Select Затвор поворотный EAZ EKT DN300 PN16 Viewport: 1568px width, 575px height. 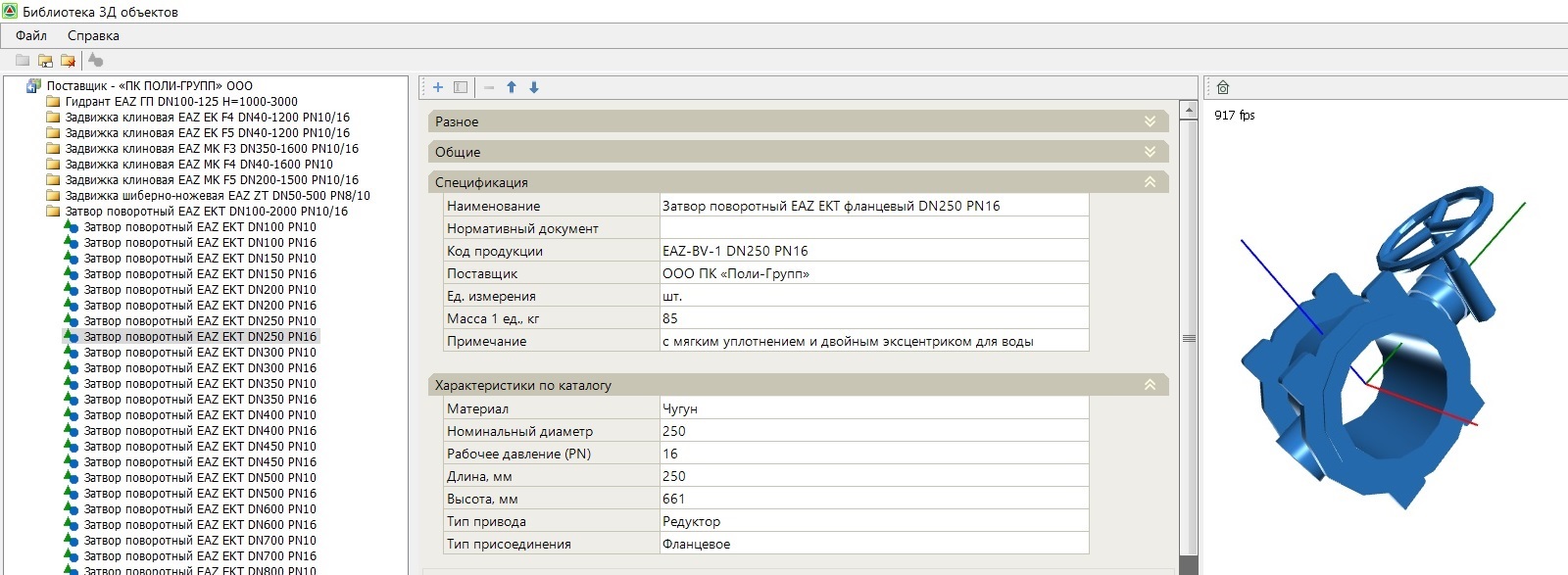200,368
